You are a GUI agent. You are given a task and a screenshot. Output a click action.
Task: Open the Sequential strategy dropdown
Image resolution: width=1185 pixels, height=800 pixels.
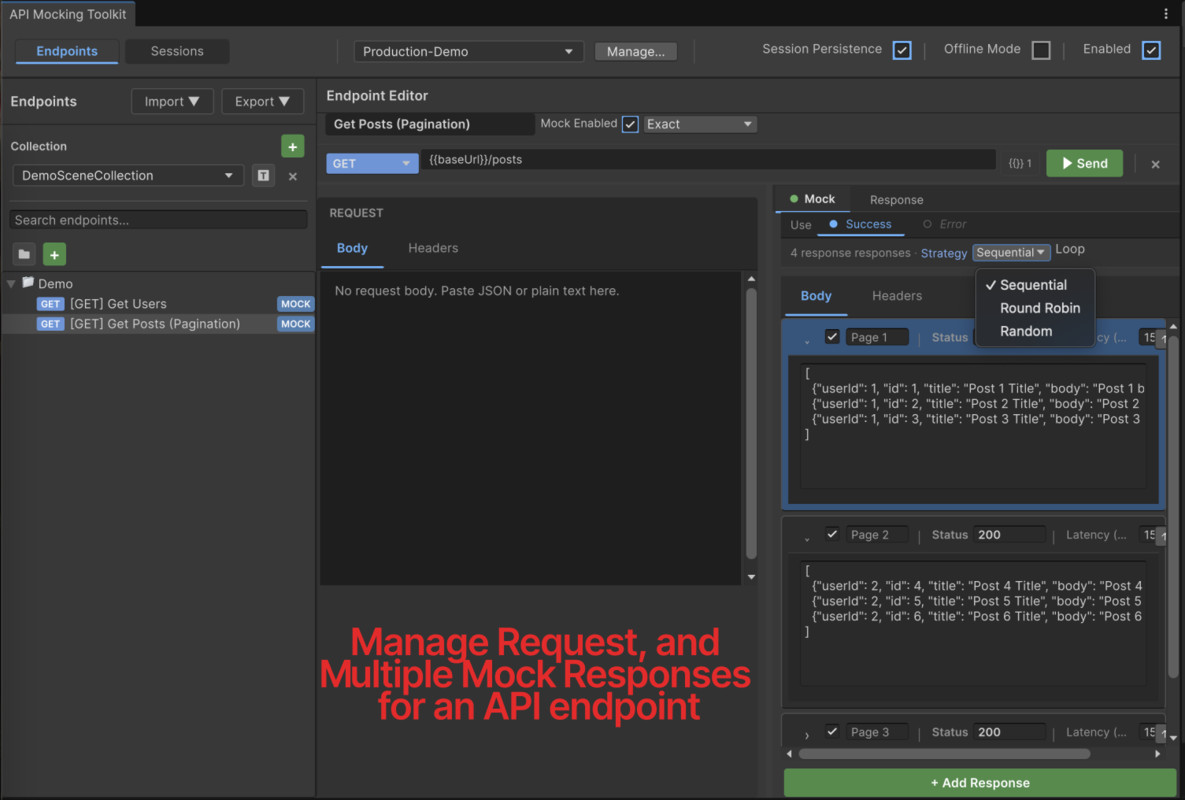click(x=1010, y=252)
